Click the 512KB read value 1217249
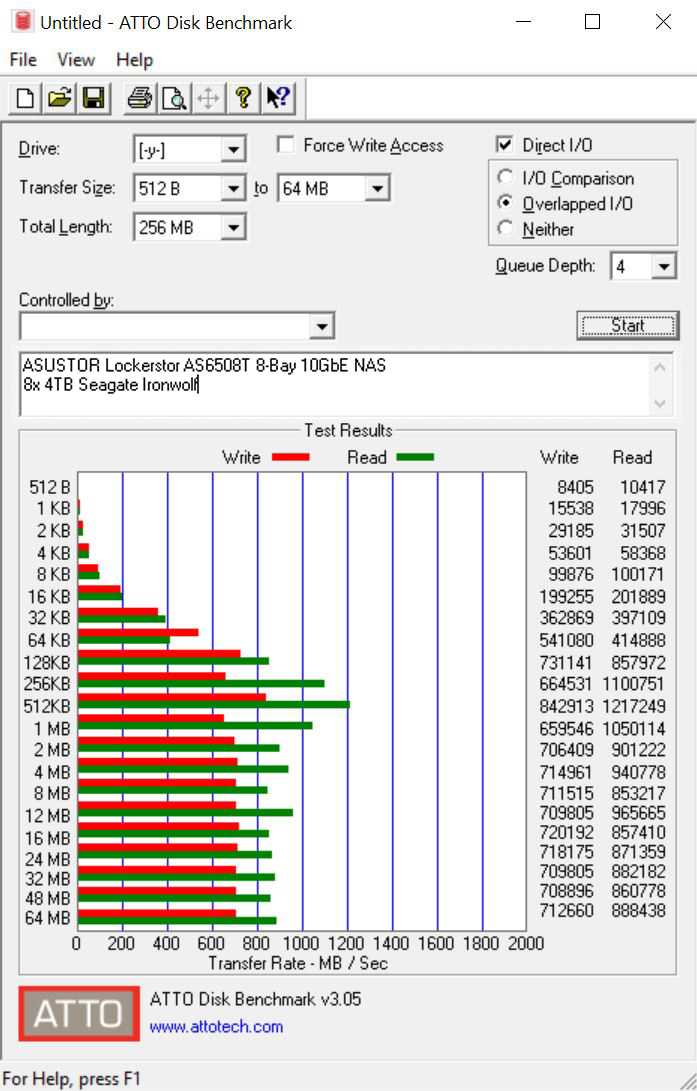The image size is (697, 1091). point(634,706)
